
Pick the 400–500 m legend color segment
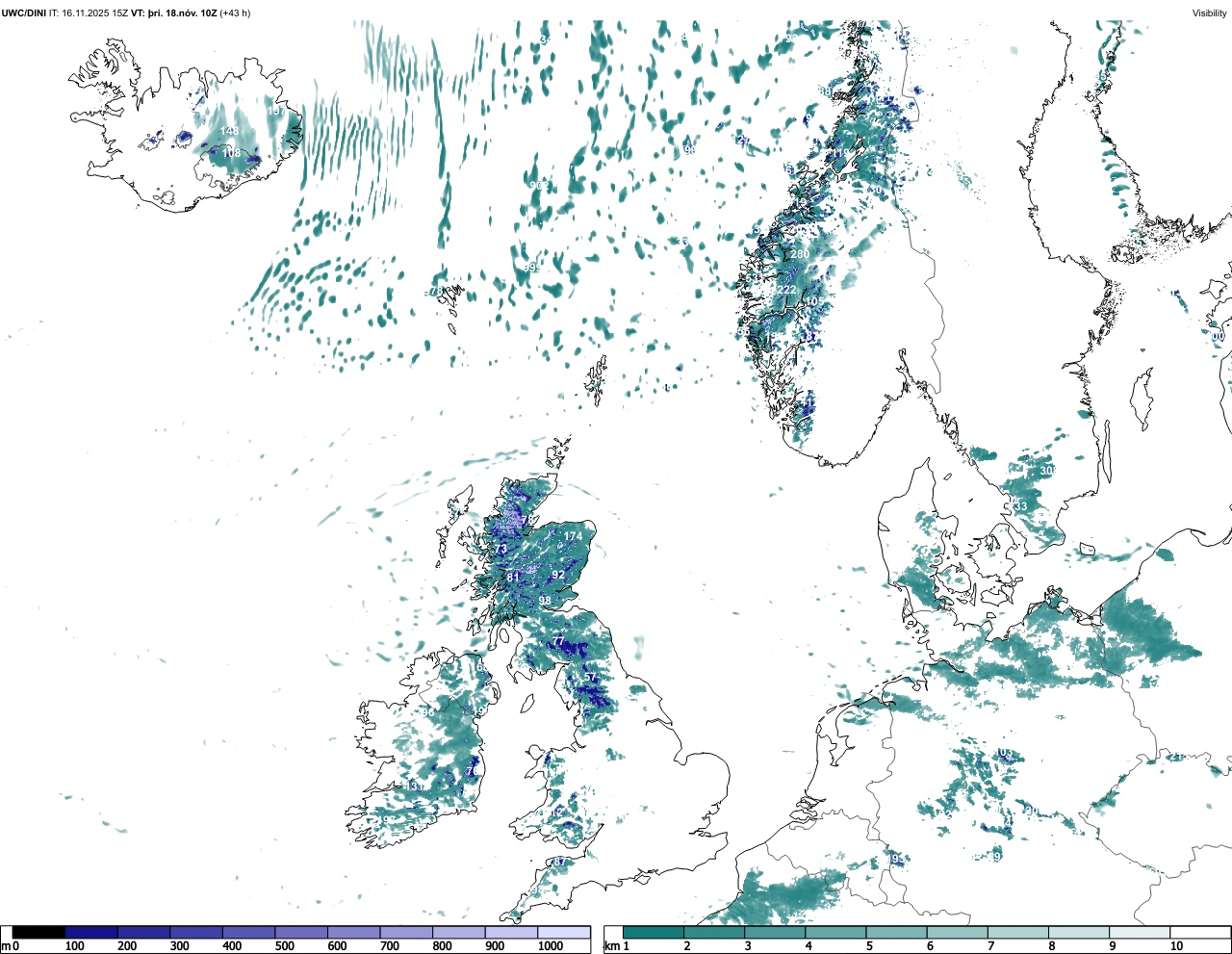click(x=249, y=932)
